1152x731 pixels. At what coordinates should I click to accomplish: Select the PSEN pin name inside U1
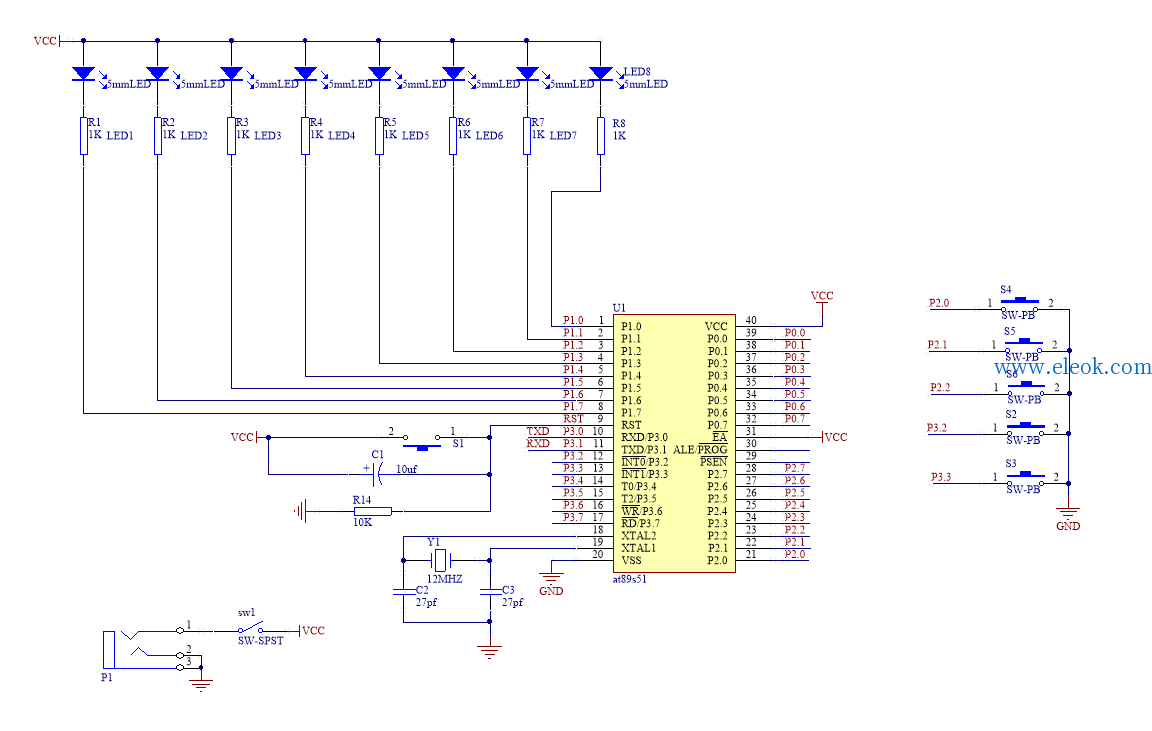tap(713, 462)
